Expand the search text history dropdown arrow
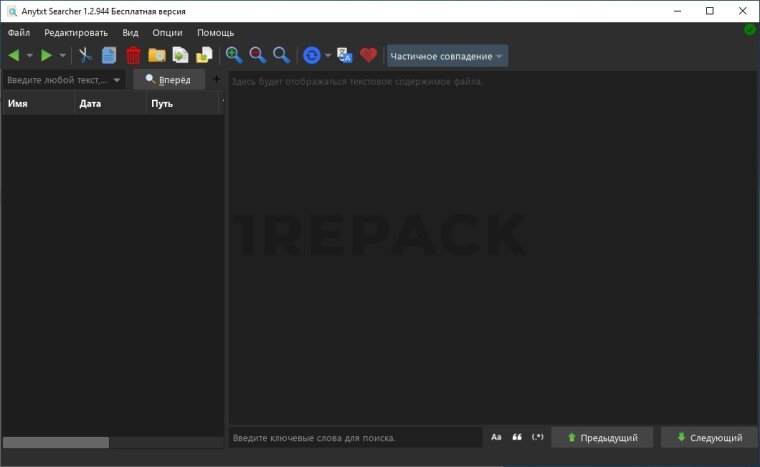The width and height of the screenshot is (760, 467). (117, 79)
